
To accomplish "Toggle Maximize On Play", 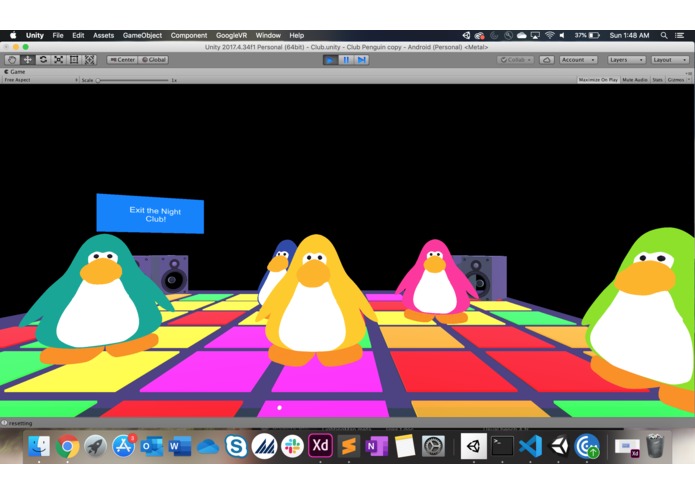I will pyautogui.click(x=598, y=80).
